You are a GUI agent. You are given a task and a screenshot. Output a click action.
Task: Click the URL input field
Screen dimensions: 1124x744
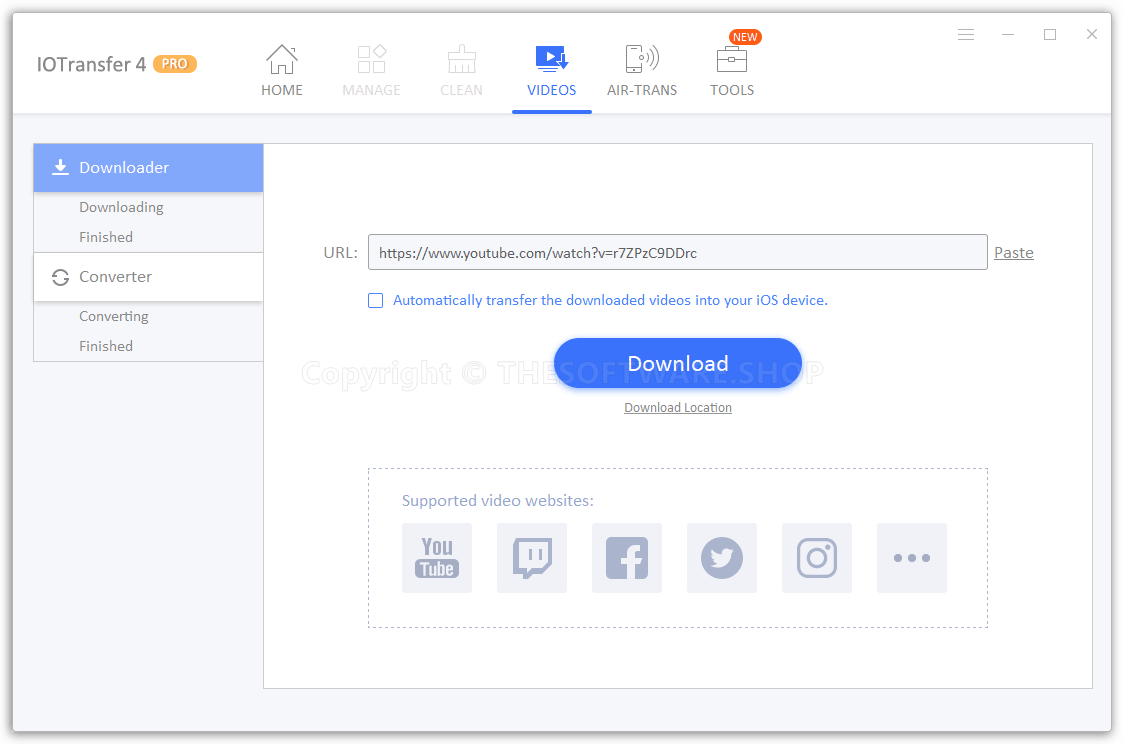click(677, 252)
